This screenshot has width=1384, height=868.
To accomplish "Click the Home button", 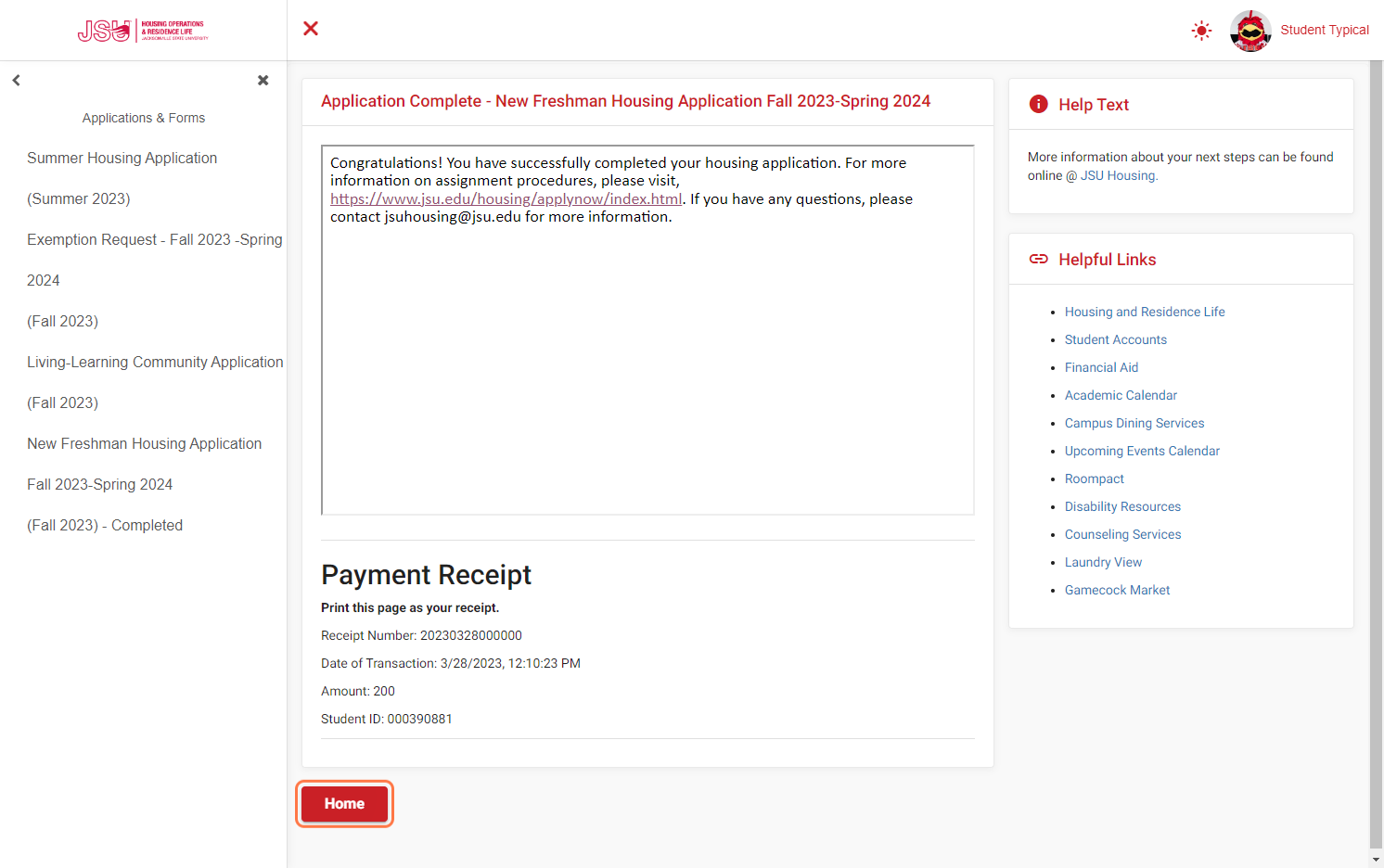I will (344, 804).
